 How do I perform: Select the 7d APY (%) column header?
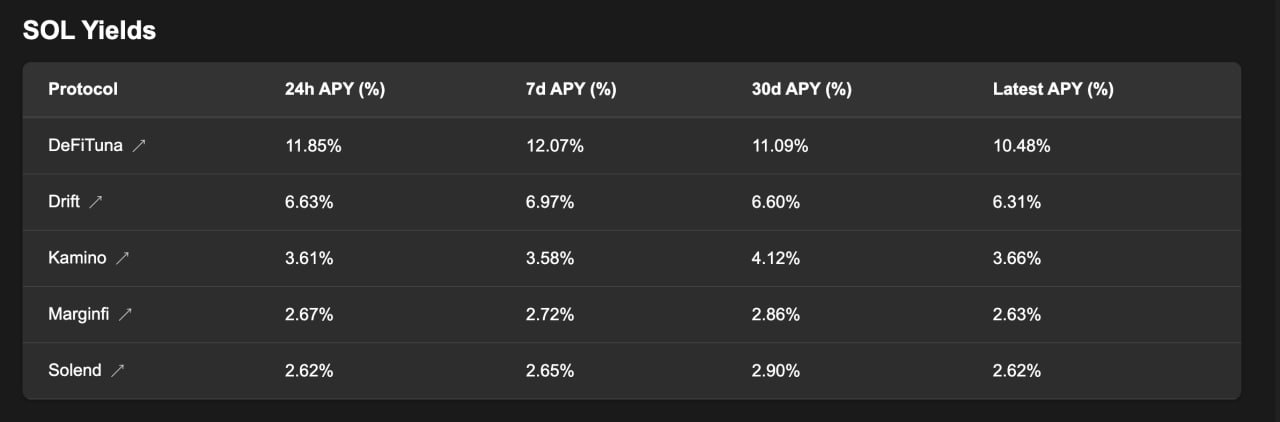(x=571, y=89)
